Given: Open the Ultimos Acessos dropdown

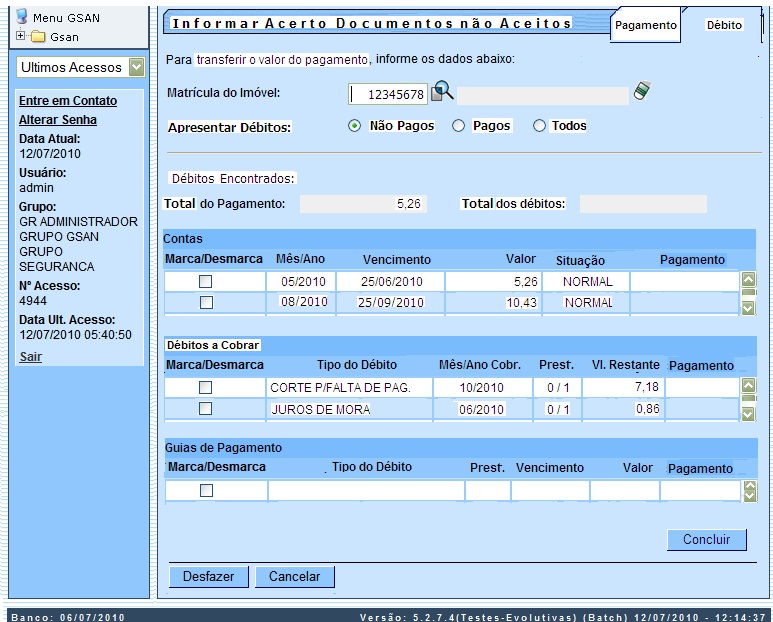Looking at the screenshot, I should coord(137,68).
